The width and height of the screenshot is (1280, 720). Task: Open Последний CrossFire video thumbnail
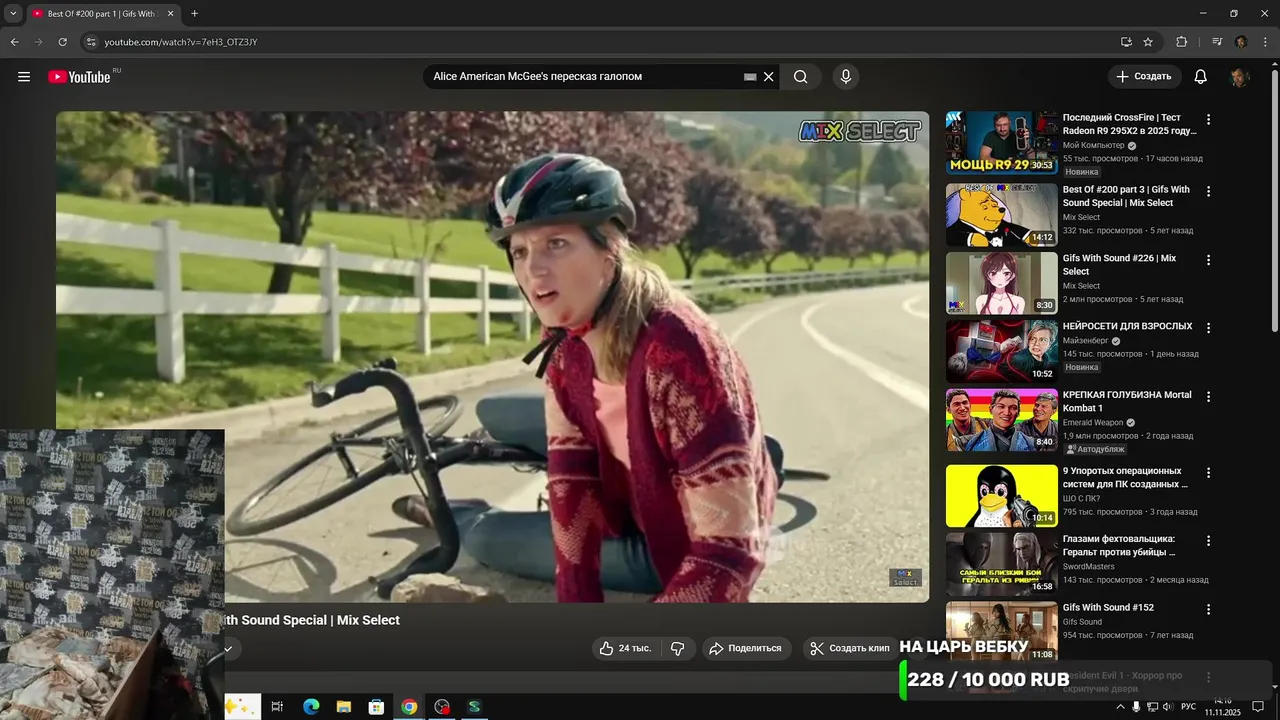(x=1001, y=143)
